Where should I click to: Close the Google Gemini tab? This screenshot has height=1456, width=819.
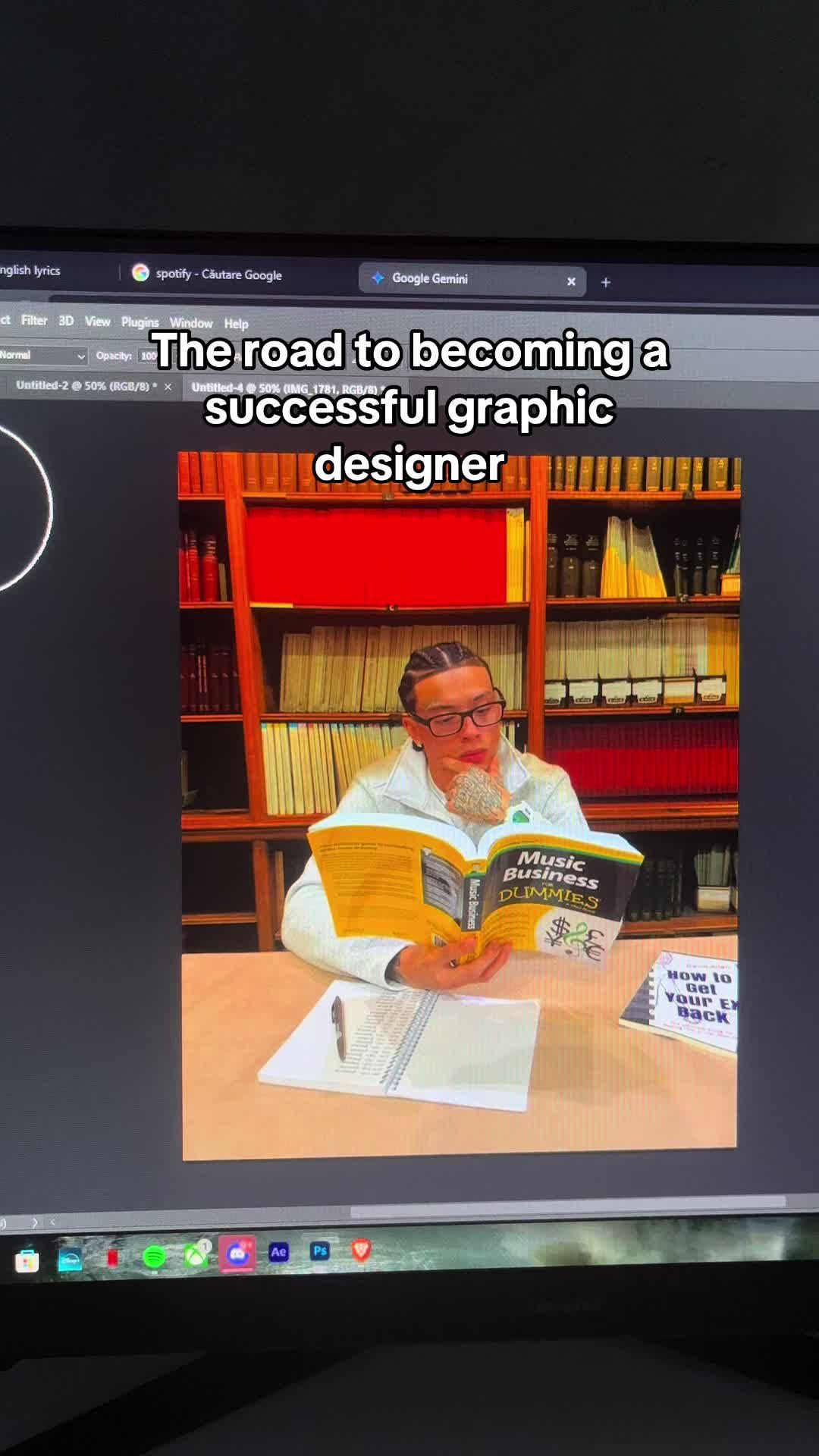click(x=571, y=281)
